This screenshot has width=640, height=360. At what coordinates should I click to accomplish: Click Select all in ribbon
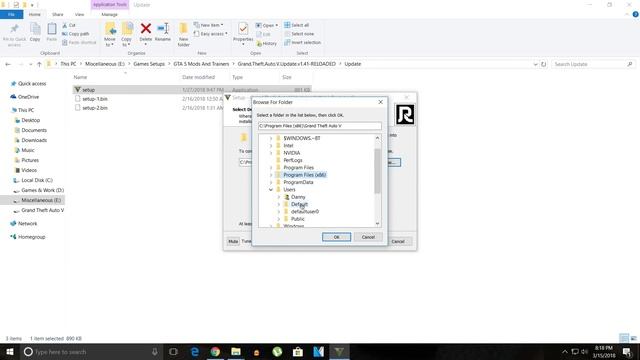(x=297, y=25)
